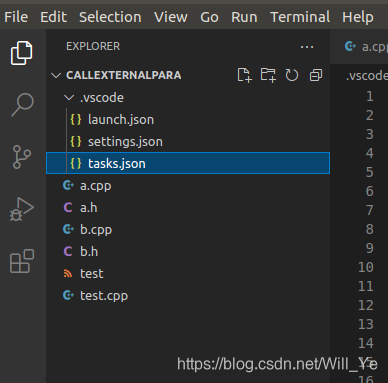Image resolution: width=388 pixels, height=383 pixels.
Task: Open the File menu
Action: point(16,17)
